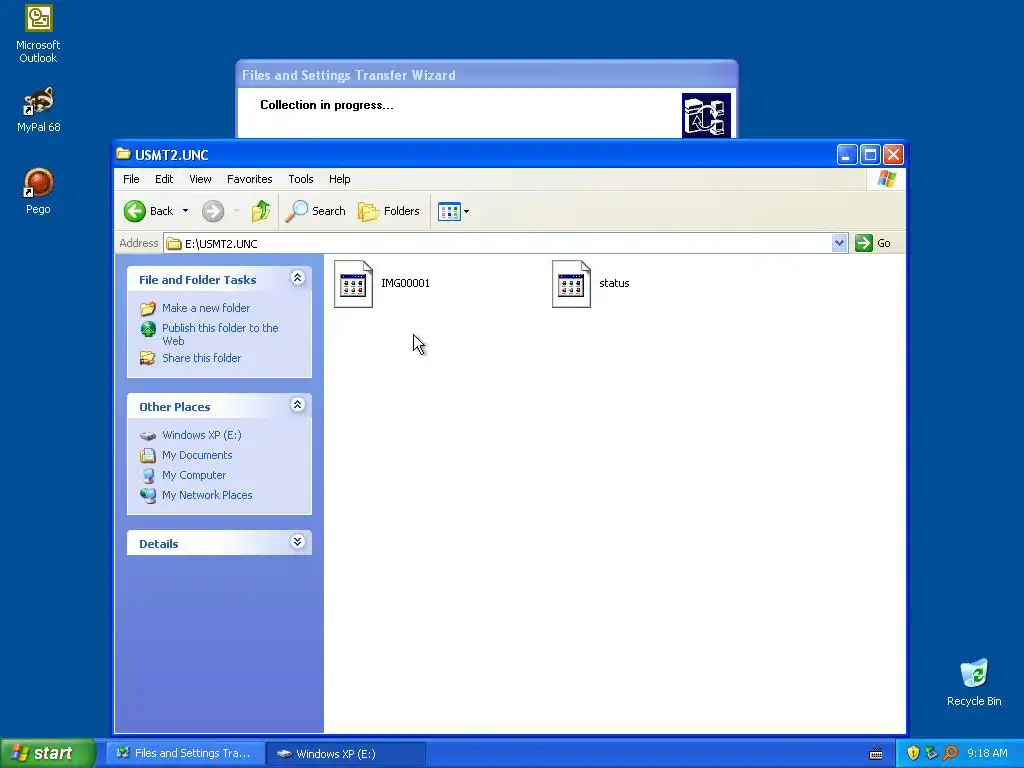Click Make a new folder link

[x=206, y=308]
